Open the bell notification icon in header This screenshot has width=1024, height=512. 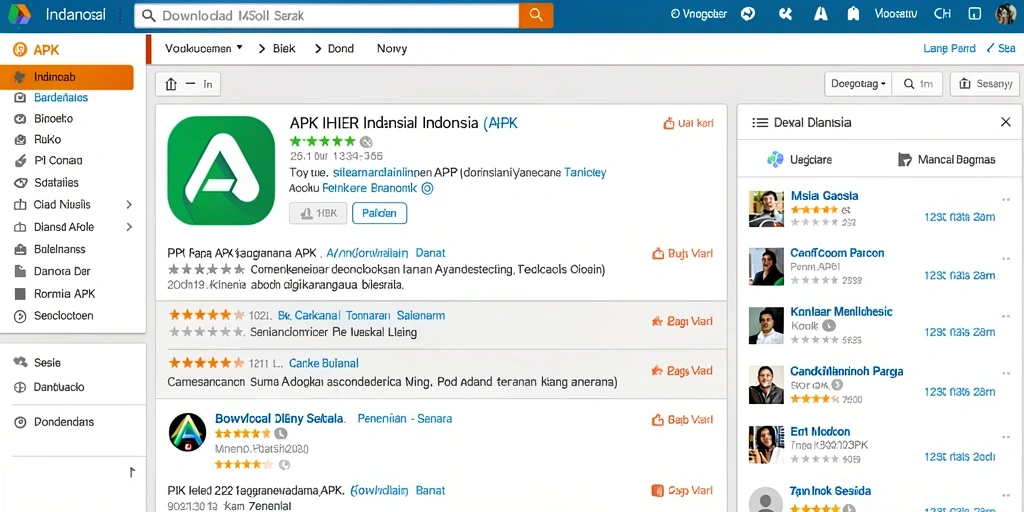point(853,14)
